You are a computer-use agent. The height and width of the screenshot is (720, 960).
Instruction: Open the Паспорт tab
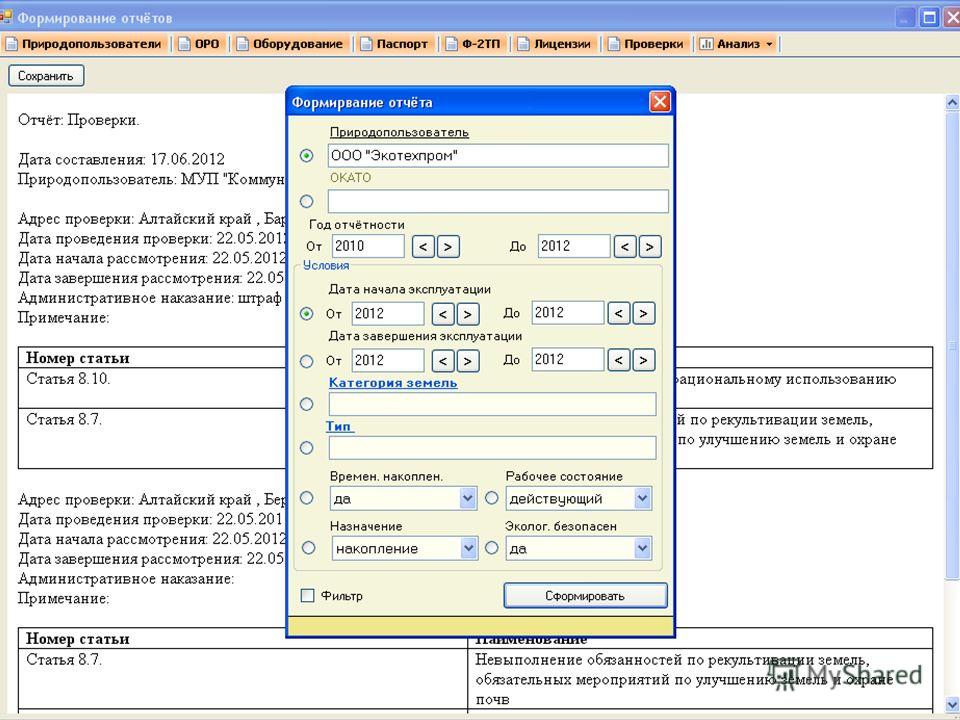(x=394, y=44)
